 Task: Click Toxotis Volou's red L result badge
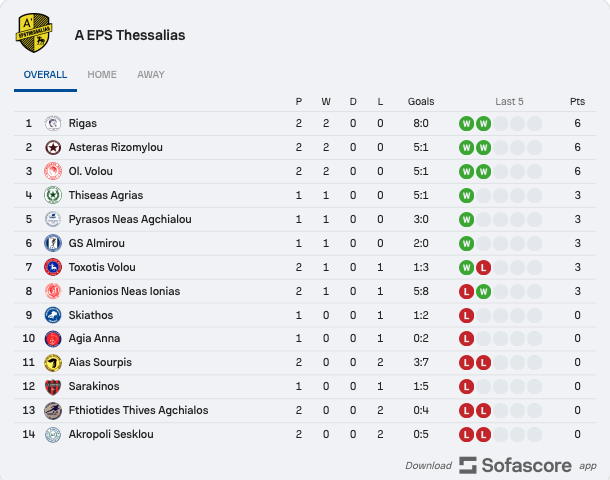(483, 268)
